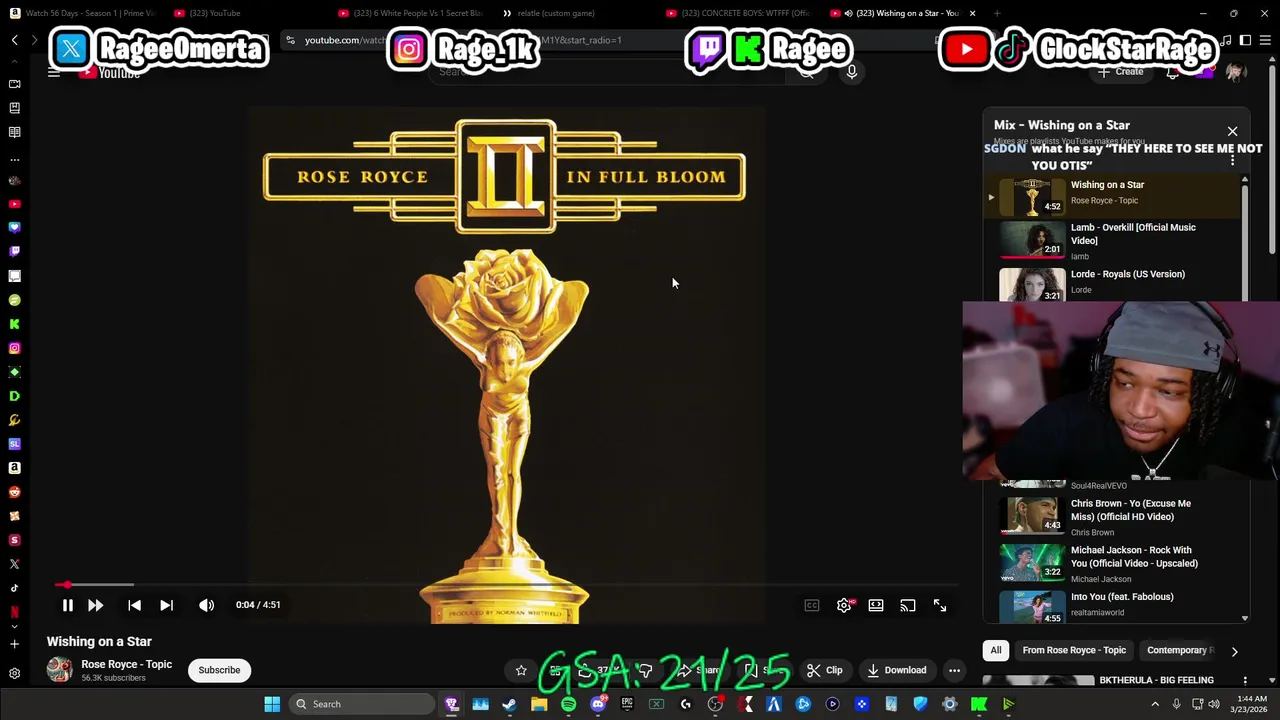Click the Windows taskbar Search box
The width and height of the screenshot is (1280, 720).
[x=362, y=704]
